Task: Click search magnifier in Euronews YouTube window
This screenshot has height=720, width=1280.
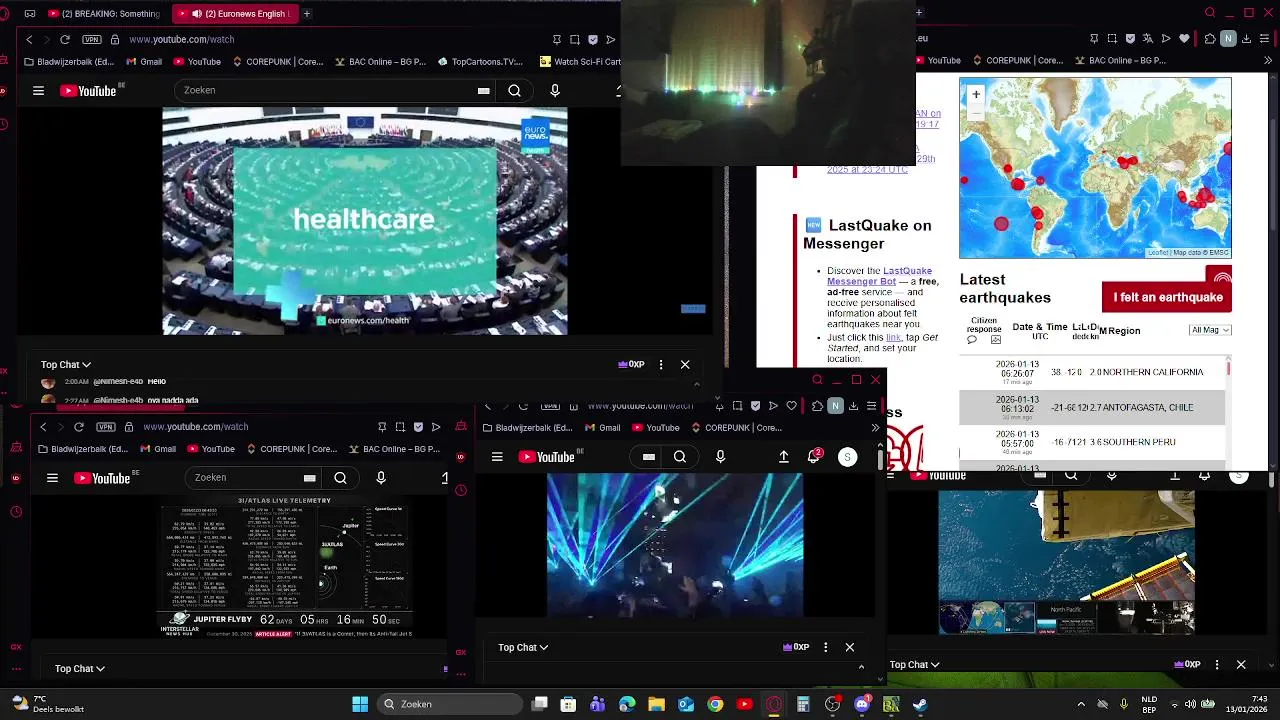Action: click(x=514, y=91)
